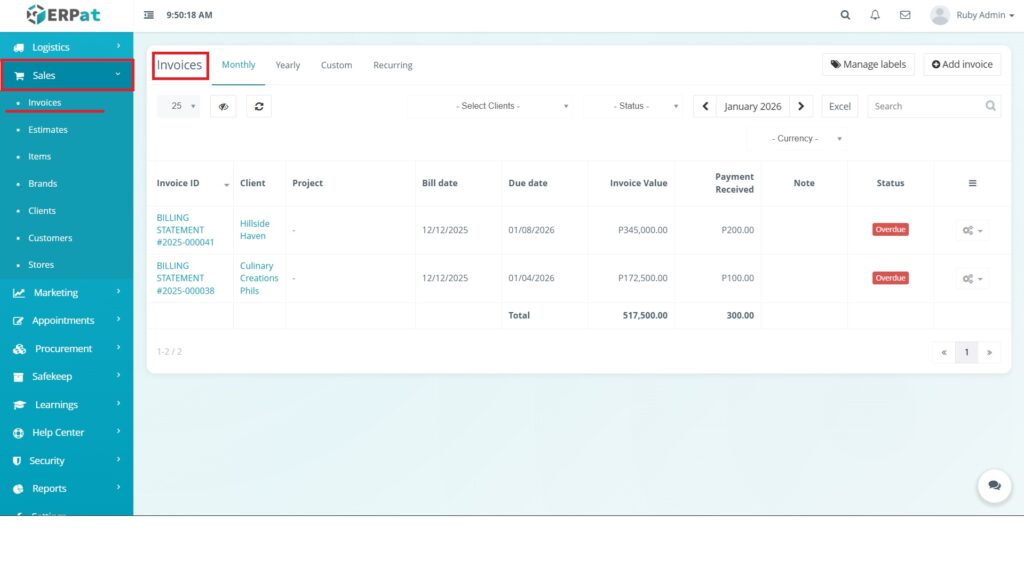
Task: Click the Add invoice button
Action: [961, 64]
